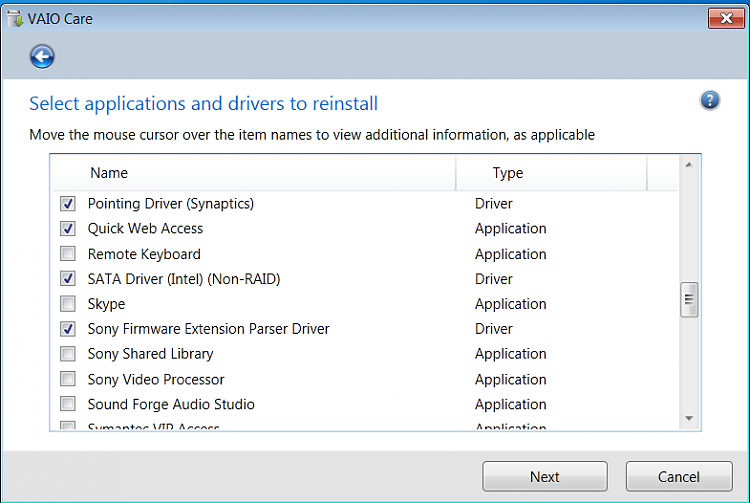Click the list scrollbar thumb
750x503 pixels.
pos(689,300)
